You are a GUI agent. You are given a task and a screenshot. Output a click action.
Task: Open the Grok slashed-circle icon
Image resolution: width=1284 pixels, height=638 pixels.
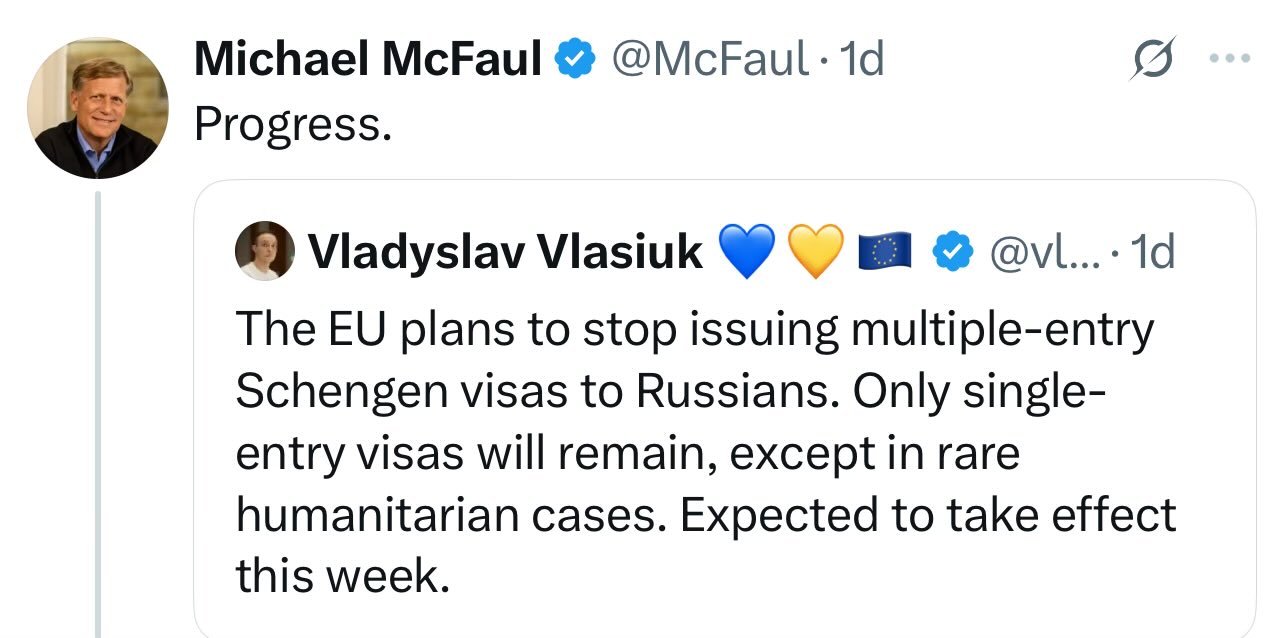[1153, 63]
